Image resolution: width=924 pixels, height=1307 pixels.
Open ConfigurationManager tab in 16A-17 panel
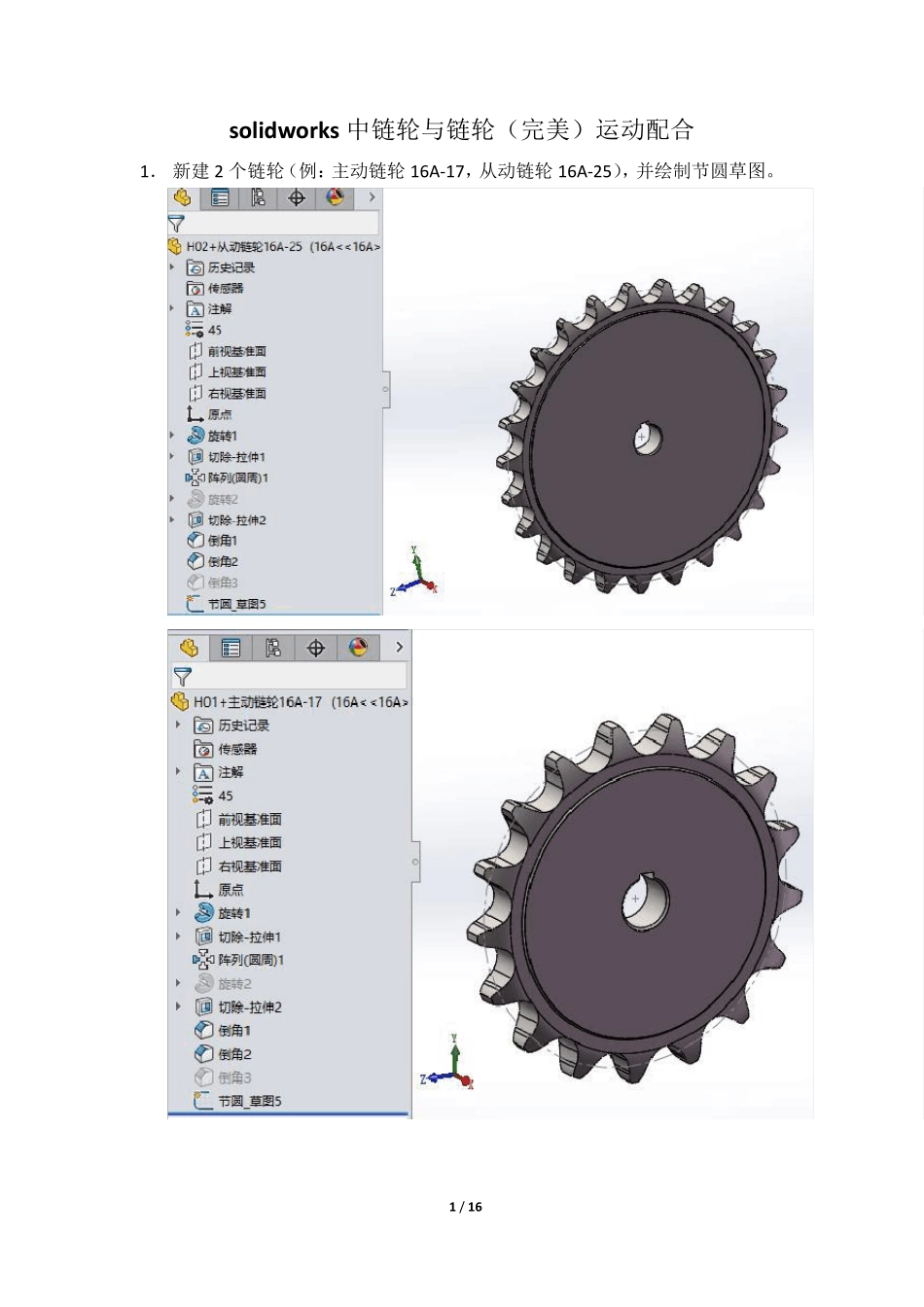tap(273, 649)
